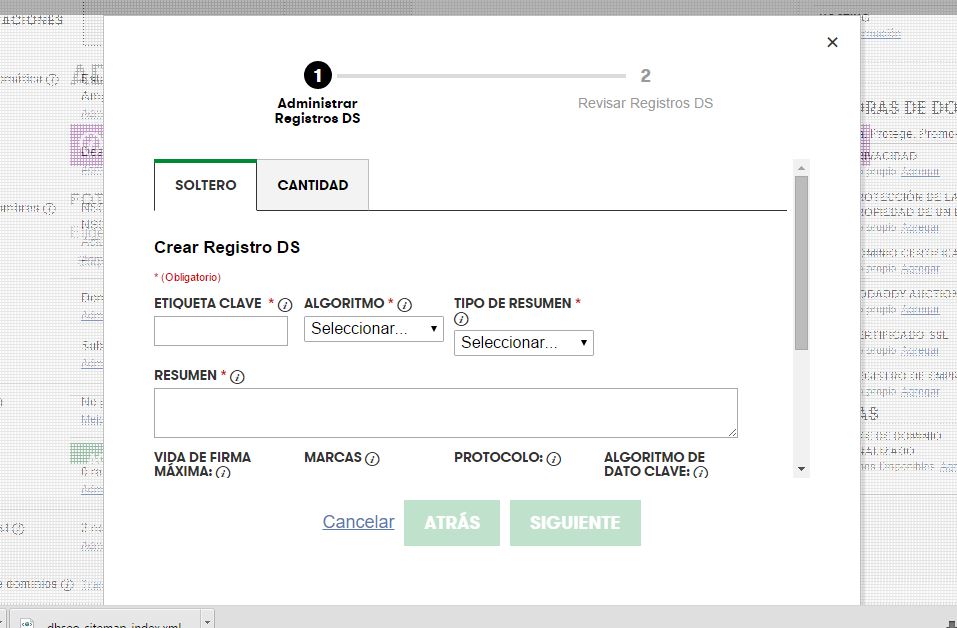Click info icon by Algoritmo de Dato Clave
957x628 pixels.
pyautogui.click(x=701, y=472)
